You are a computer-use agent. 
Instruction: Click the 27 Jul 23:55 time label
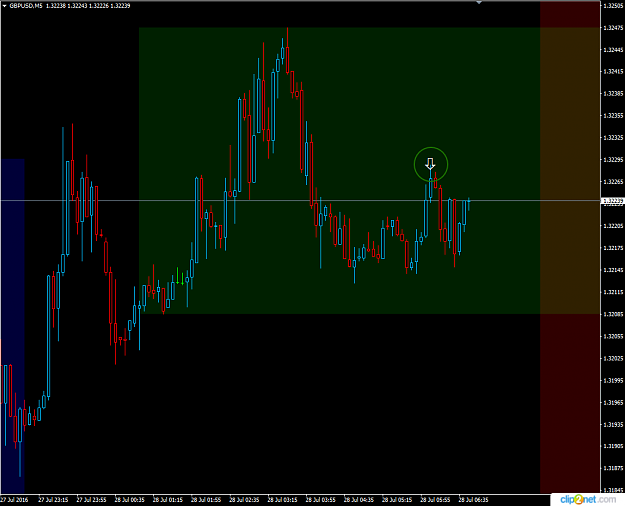91,500
